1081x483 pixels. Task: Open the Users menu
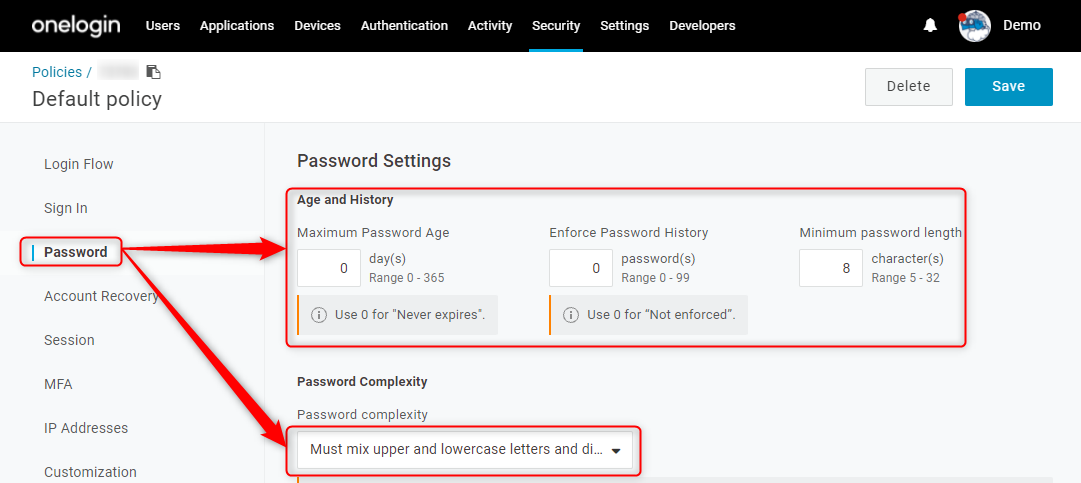pos(163,26)
